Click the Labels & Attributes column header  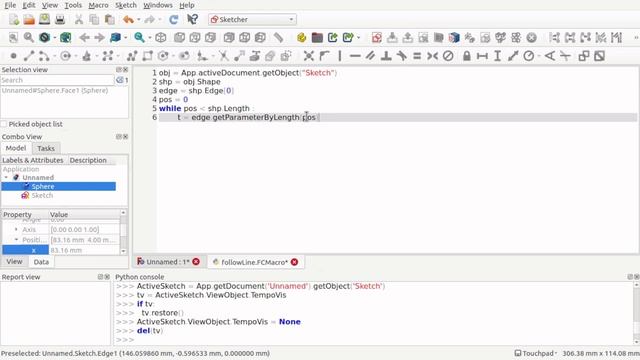point(33,160)
